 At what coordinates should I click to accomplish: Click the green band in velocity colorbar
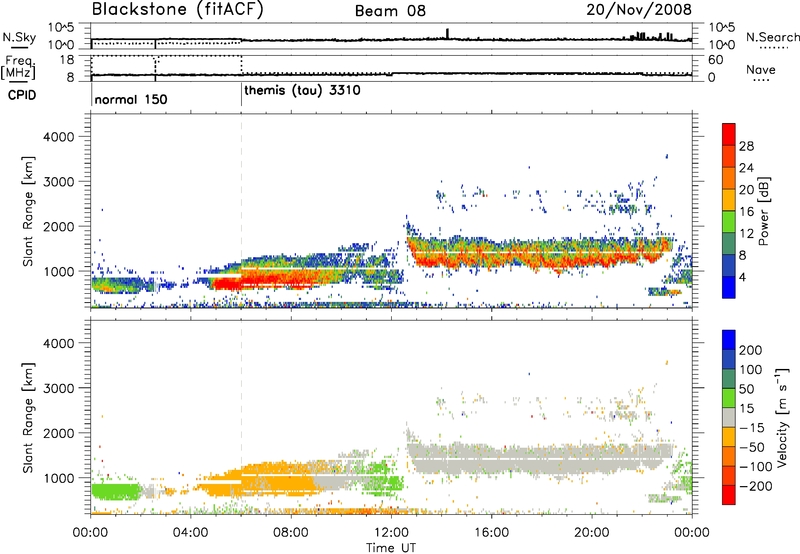point(729,398)
